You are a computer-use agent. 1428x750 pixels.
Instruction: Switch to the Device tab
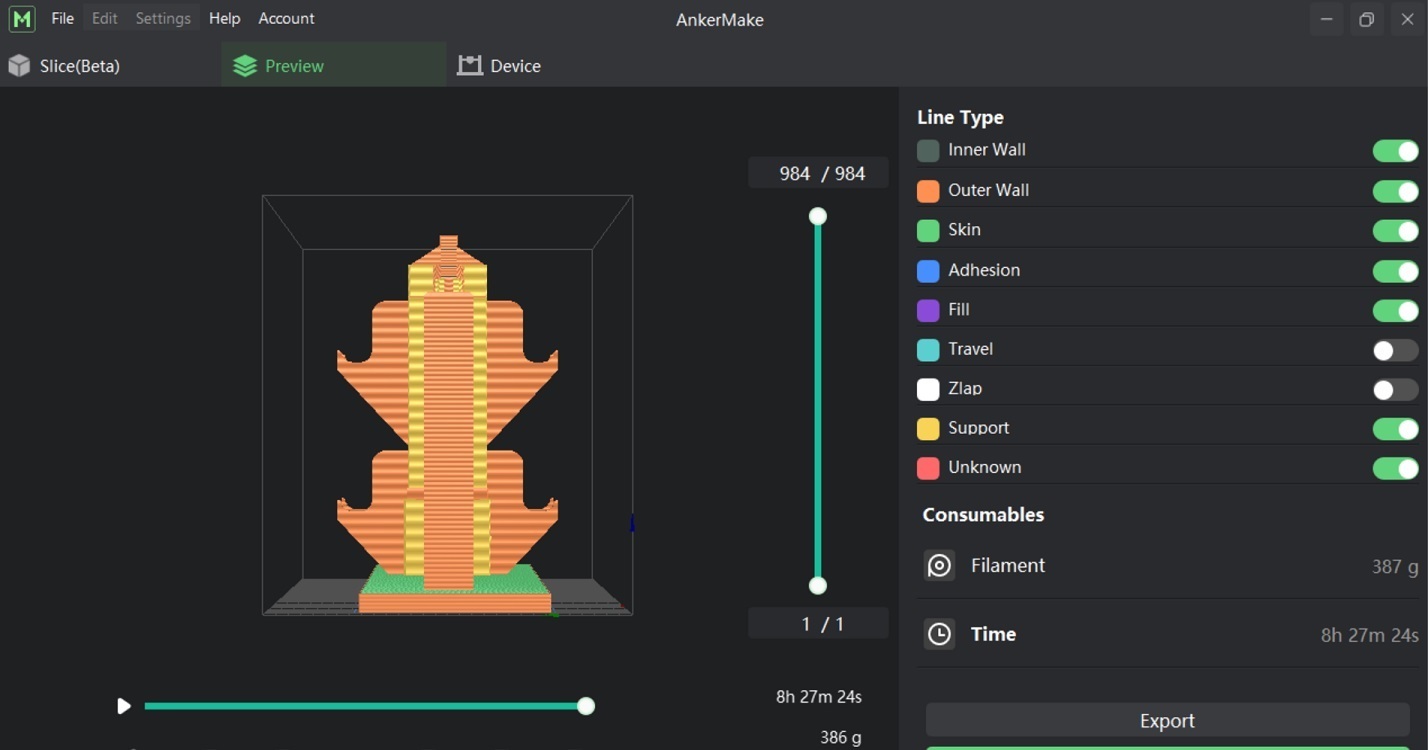[500, 66]
